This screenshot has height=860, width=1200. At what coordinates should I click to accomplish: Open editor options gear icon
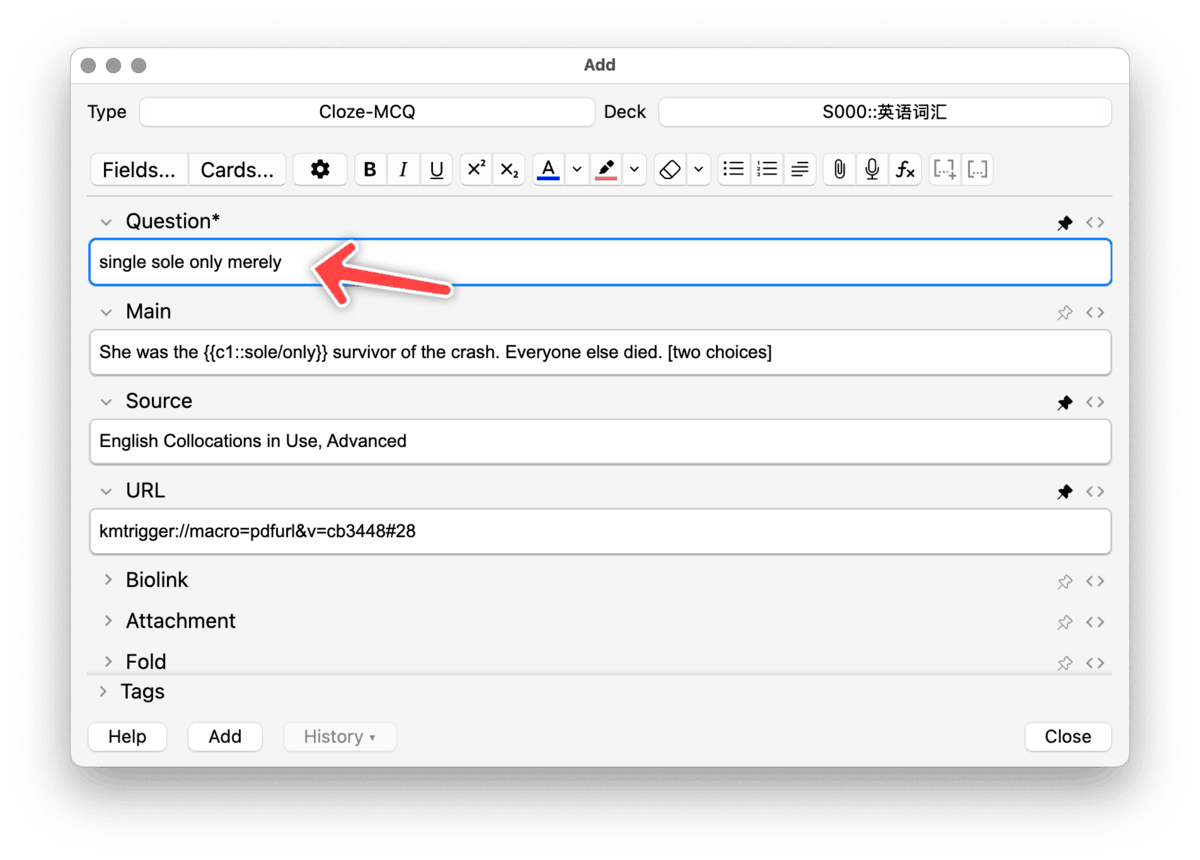[x=320, y=170]
